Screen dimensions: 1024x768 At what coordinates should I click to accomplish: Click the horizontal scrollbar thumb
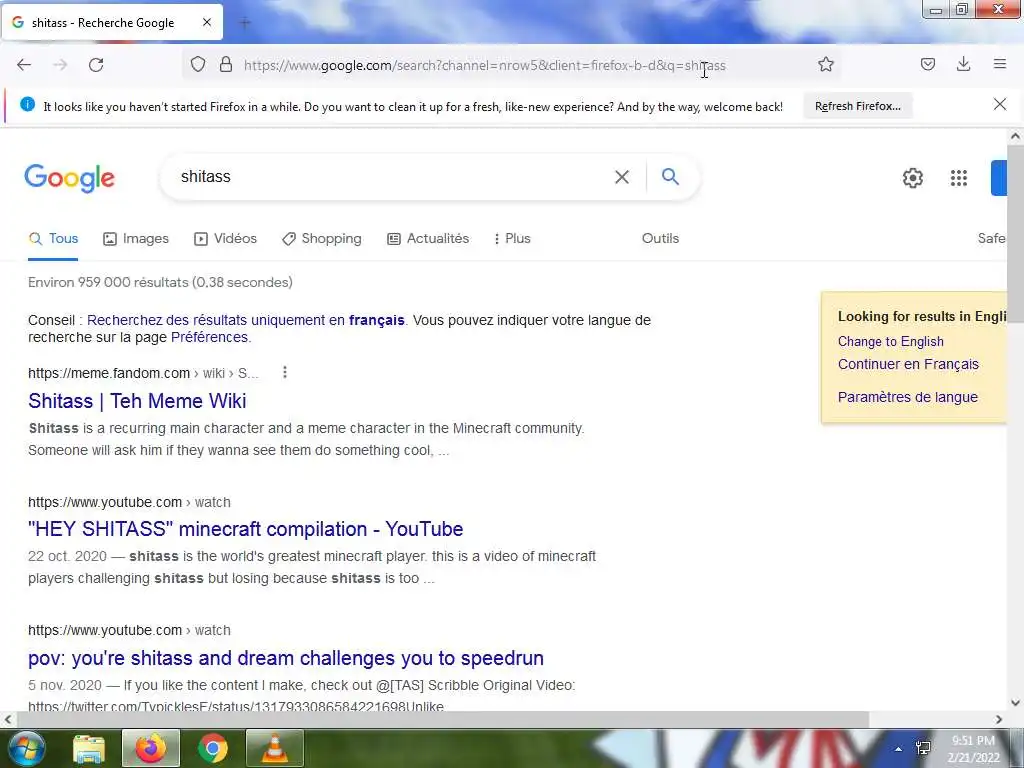[443, 719]
